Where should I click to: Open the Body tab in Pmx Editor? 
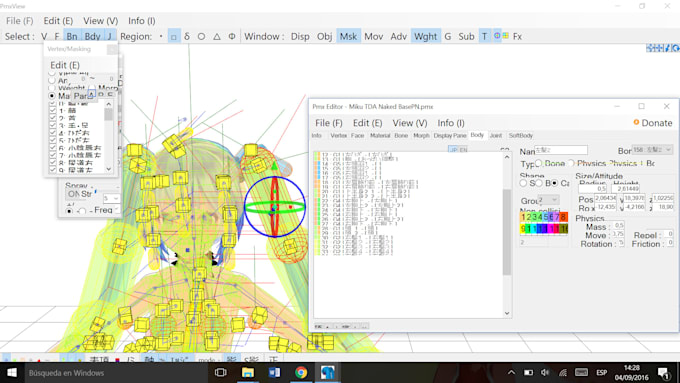pos(477,135)
